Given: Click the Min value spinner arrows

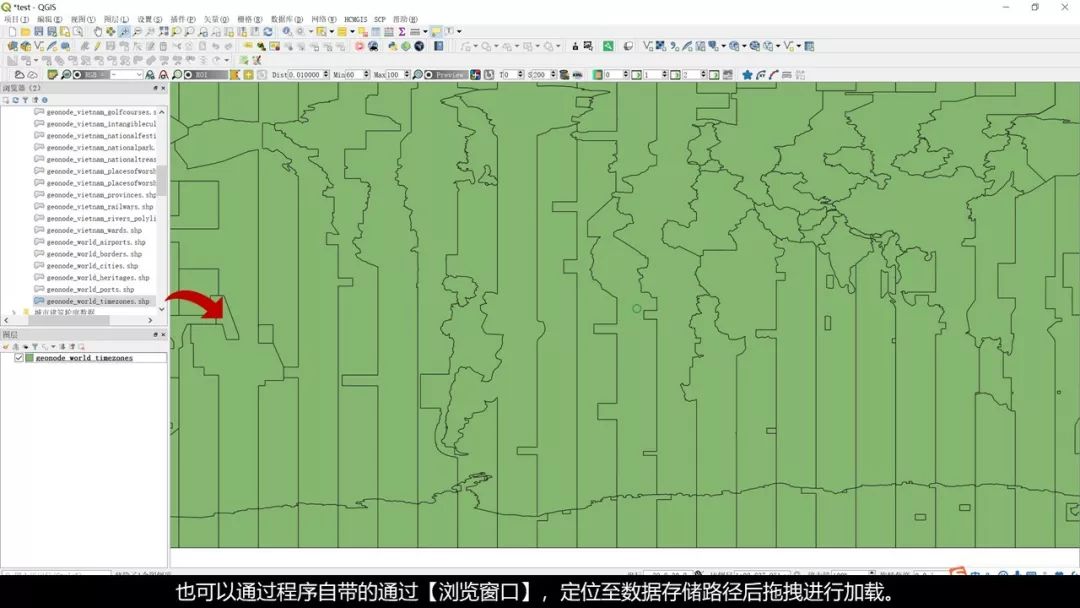Looking at the screenshot, I should pyautogui.click(x=366, y=74).
